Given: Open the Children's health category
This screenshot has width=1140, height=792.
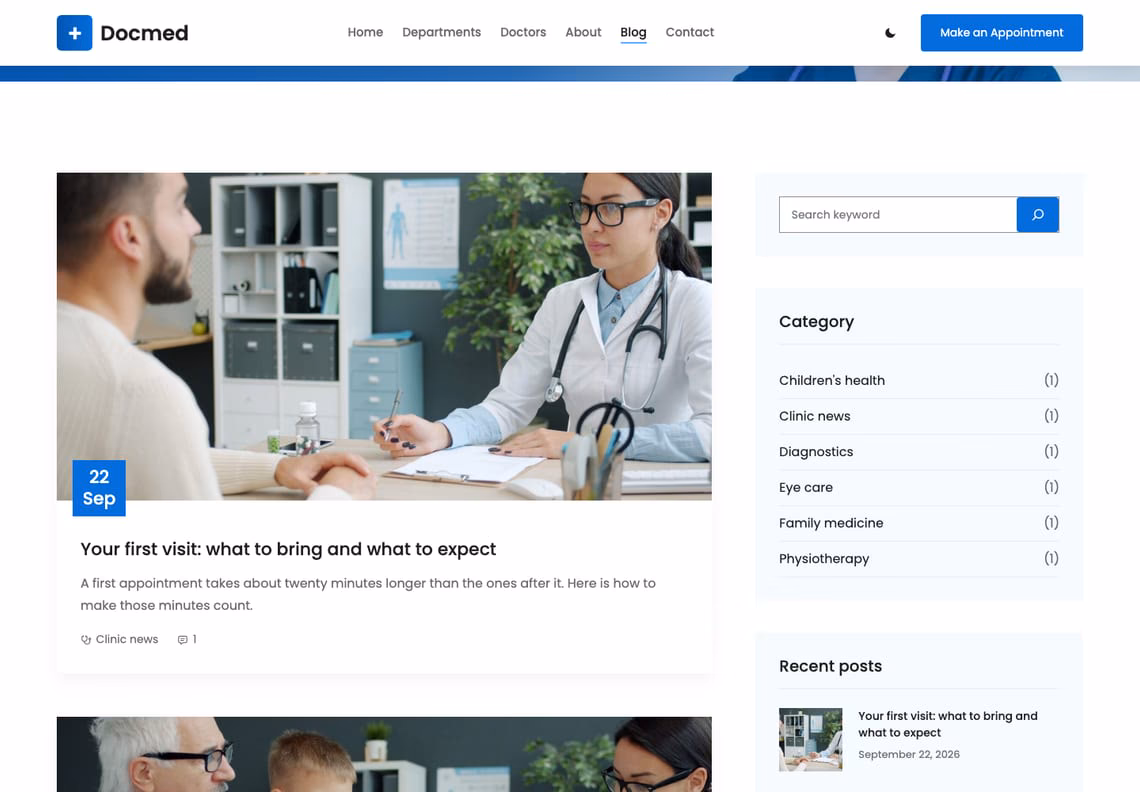Looking at the screenshot, I should 832,380.
